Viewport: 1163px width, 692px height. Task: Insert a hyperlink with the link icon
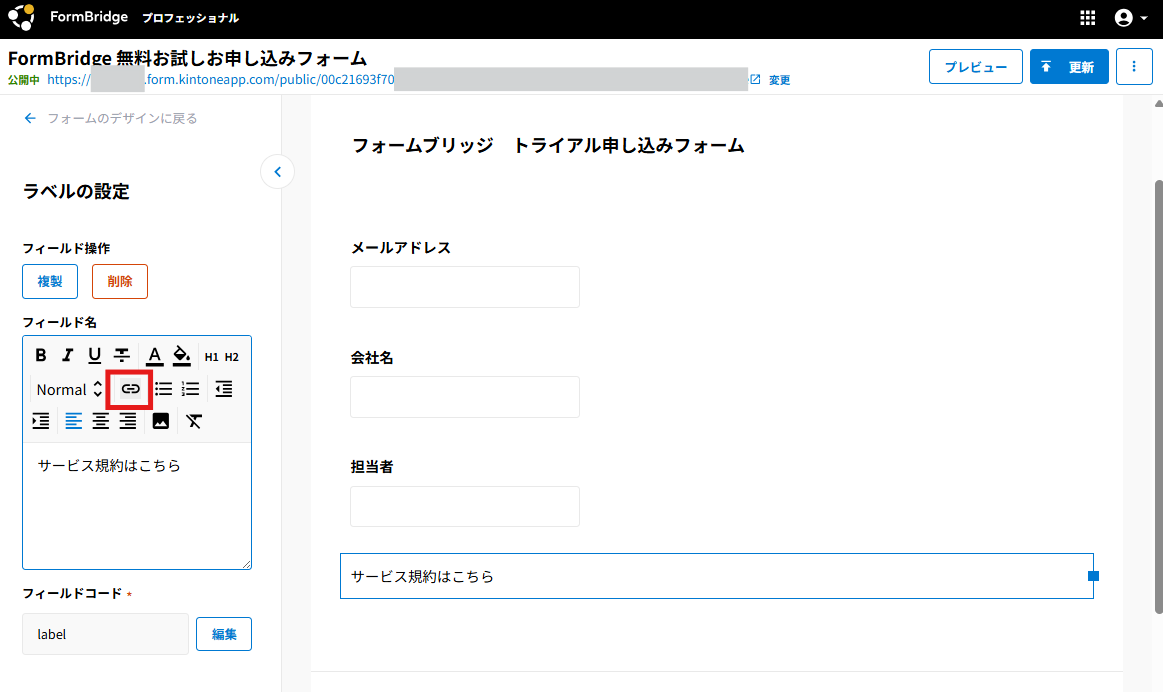coord(131,389)
